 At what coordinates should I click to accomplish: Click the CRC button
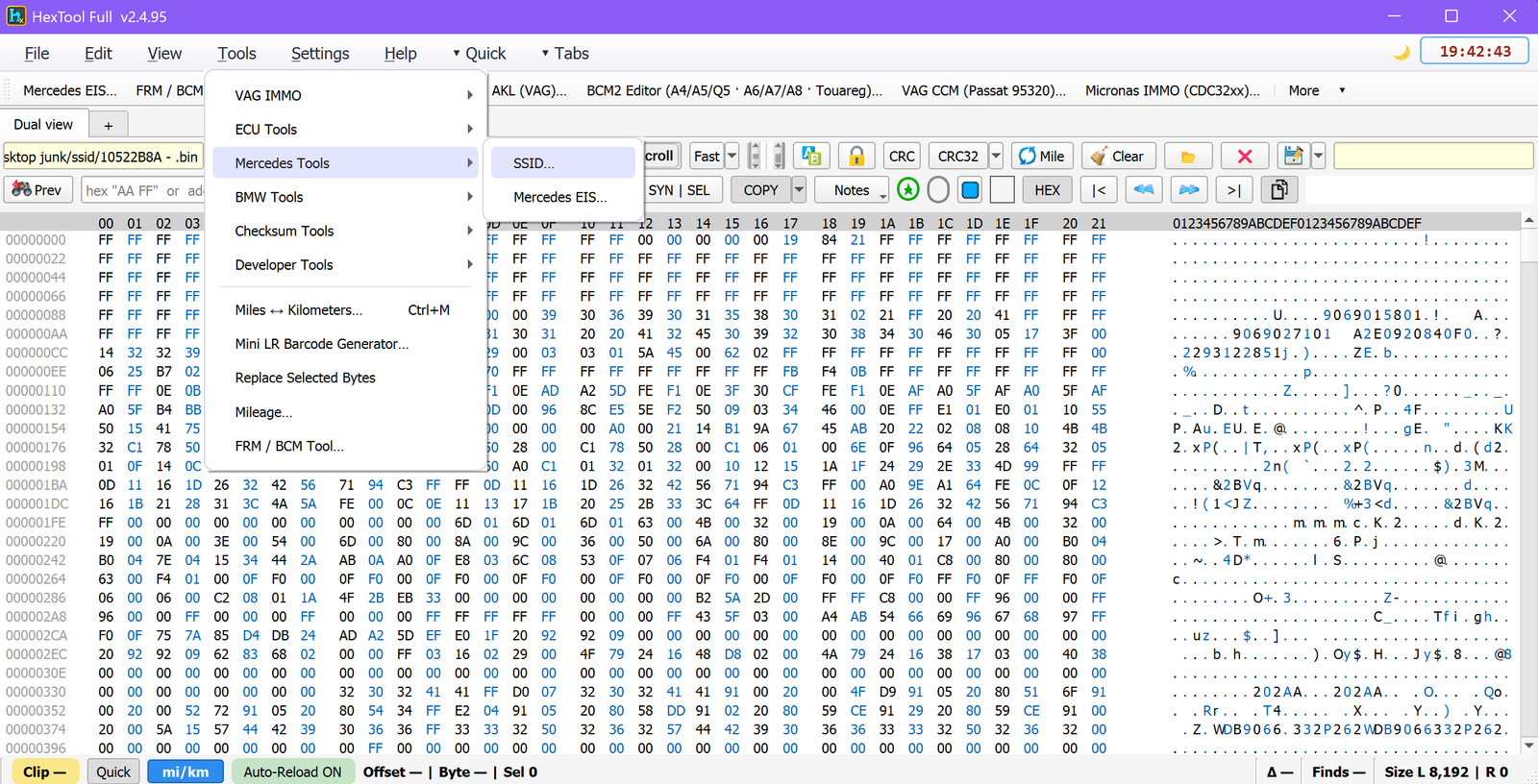coord(902,156)
